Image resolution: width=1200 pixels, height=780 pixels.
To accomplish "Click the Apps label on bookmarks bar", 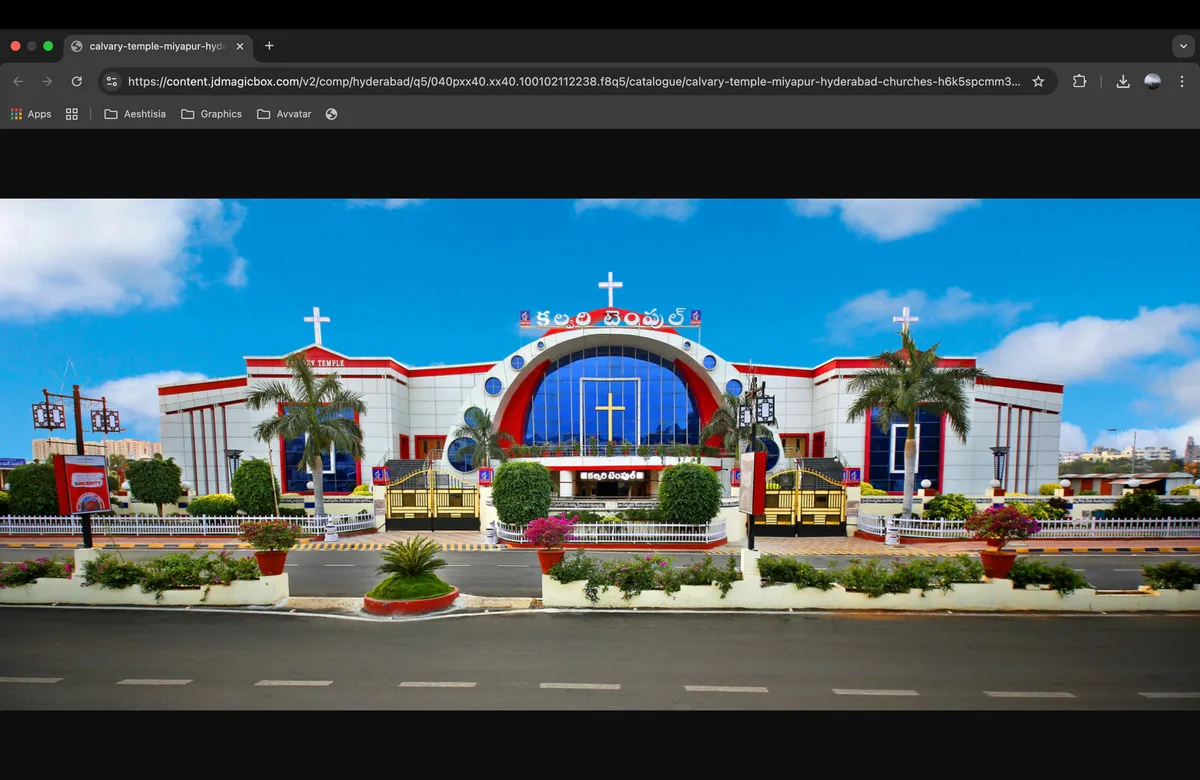I will point(40,114).
